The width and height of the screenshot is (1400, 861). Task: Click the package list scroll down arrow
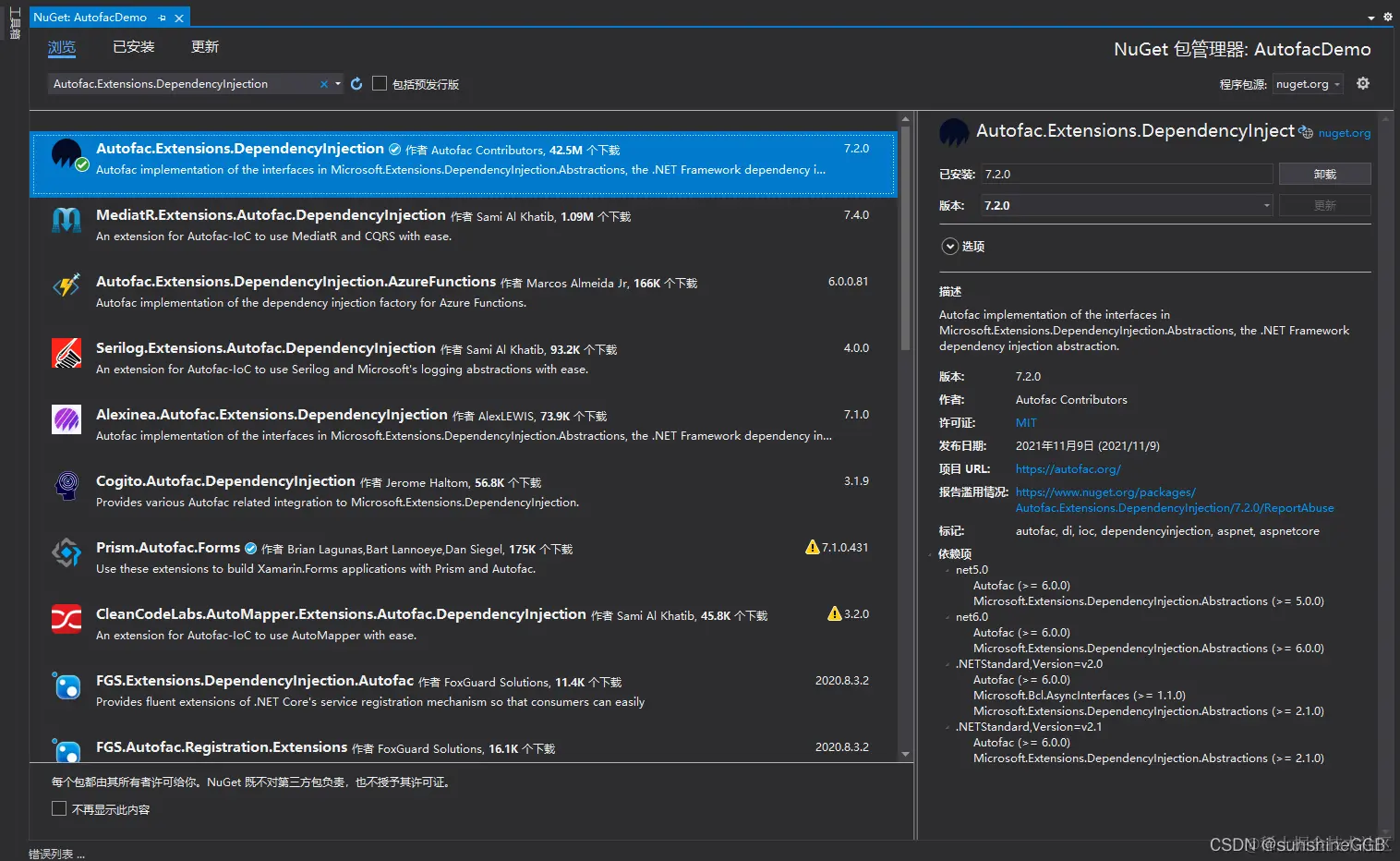point(905,755)
